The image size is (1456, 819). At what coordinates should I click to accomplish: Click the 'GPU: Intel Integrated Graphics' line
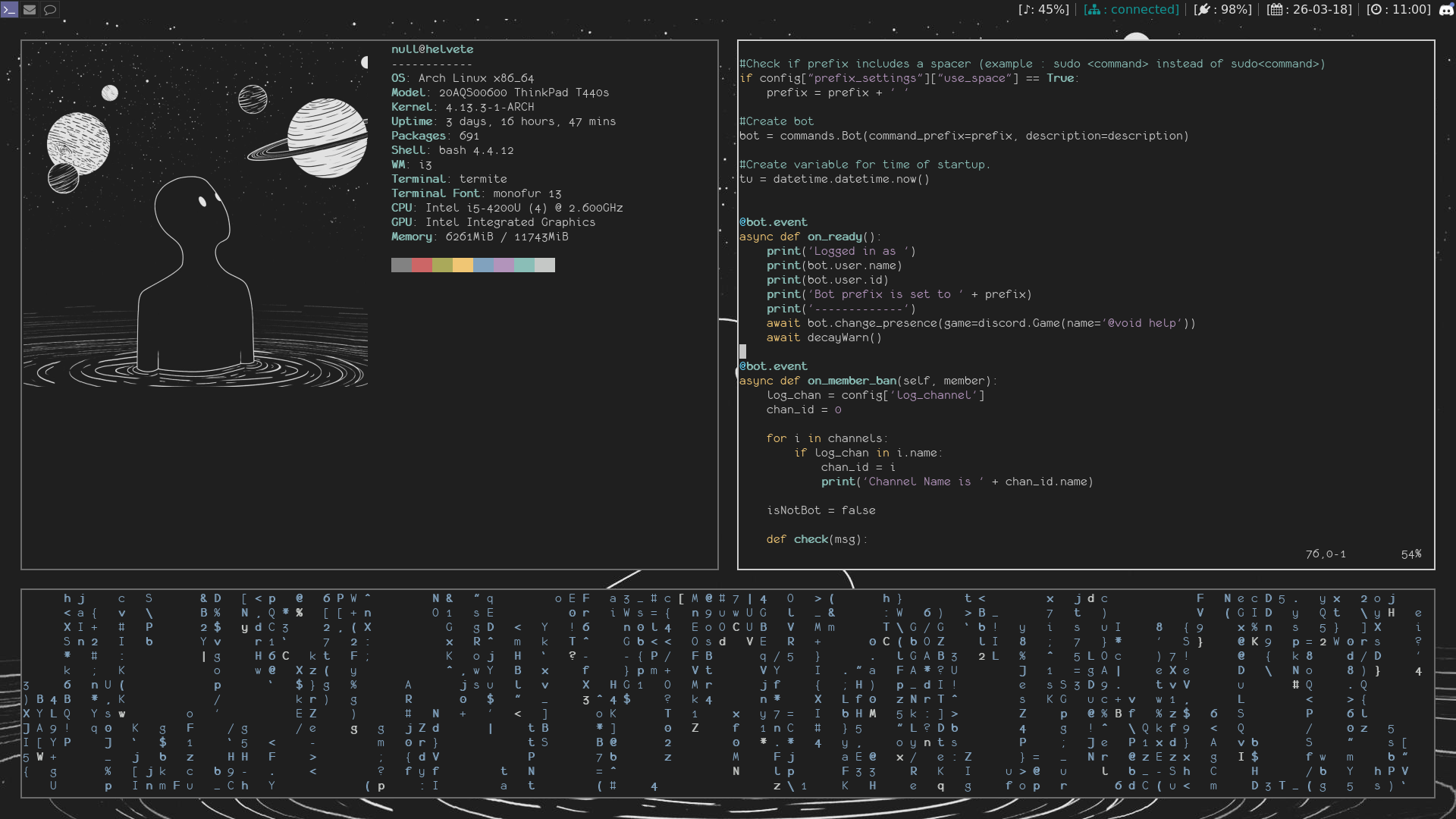[x=494, y=222]
